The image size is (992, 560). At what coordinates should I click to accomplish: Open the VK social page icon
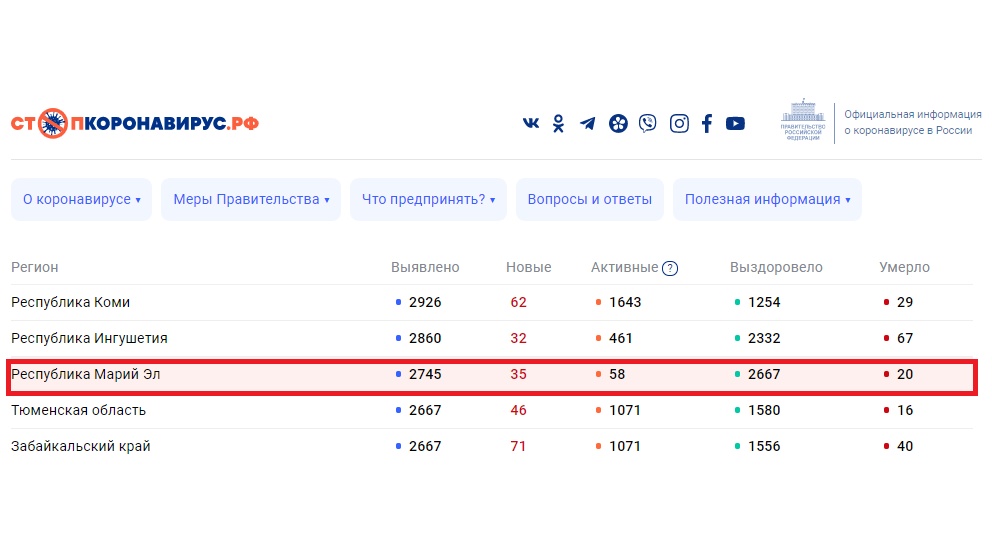[531, 124]
